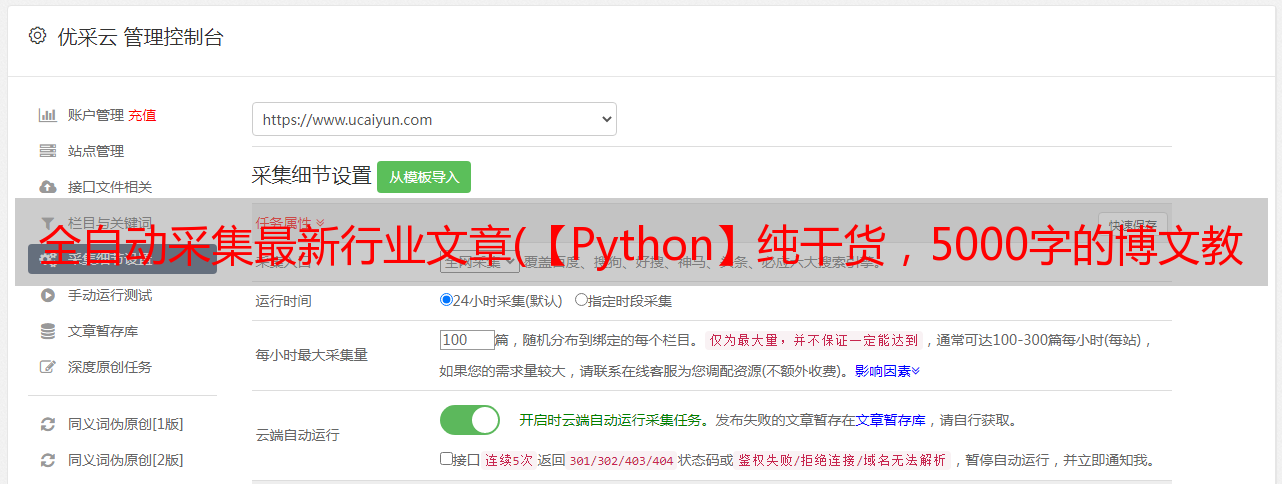Click refresh icon for 同义词伪原创[1版]
Screen dimensions: 1282x484
pyautogui.click(x=47, y=424)
